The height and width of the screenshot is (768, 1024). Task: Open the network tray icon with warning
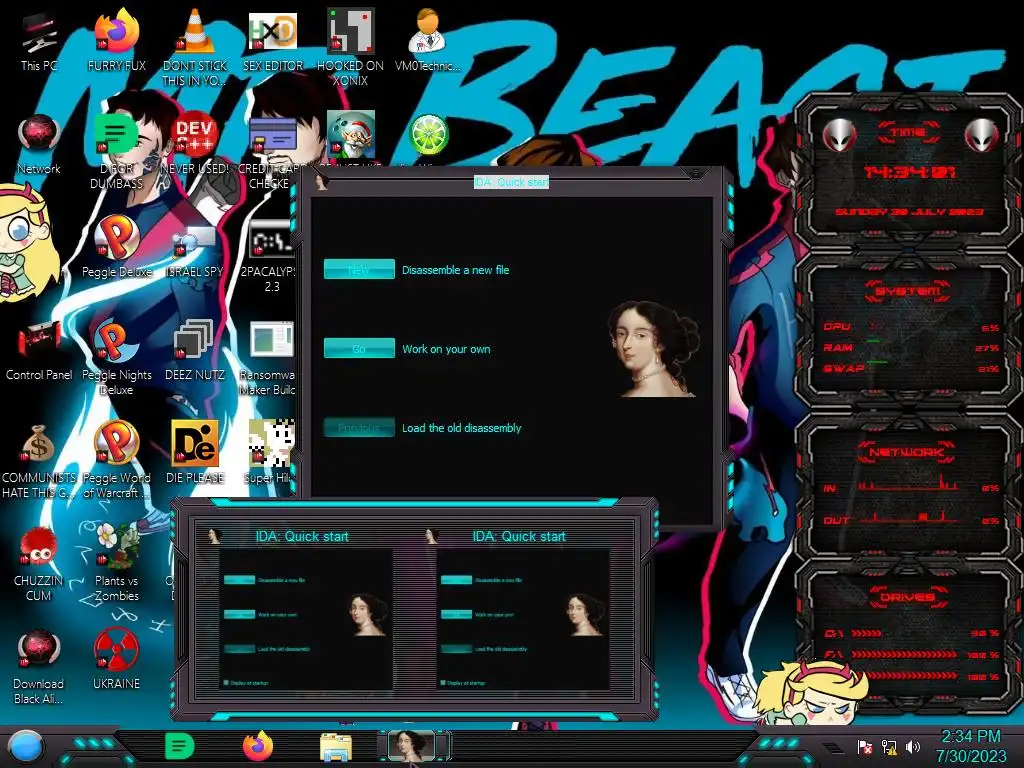[x=889, y=747]
